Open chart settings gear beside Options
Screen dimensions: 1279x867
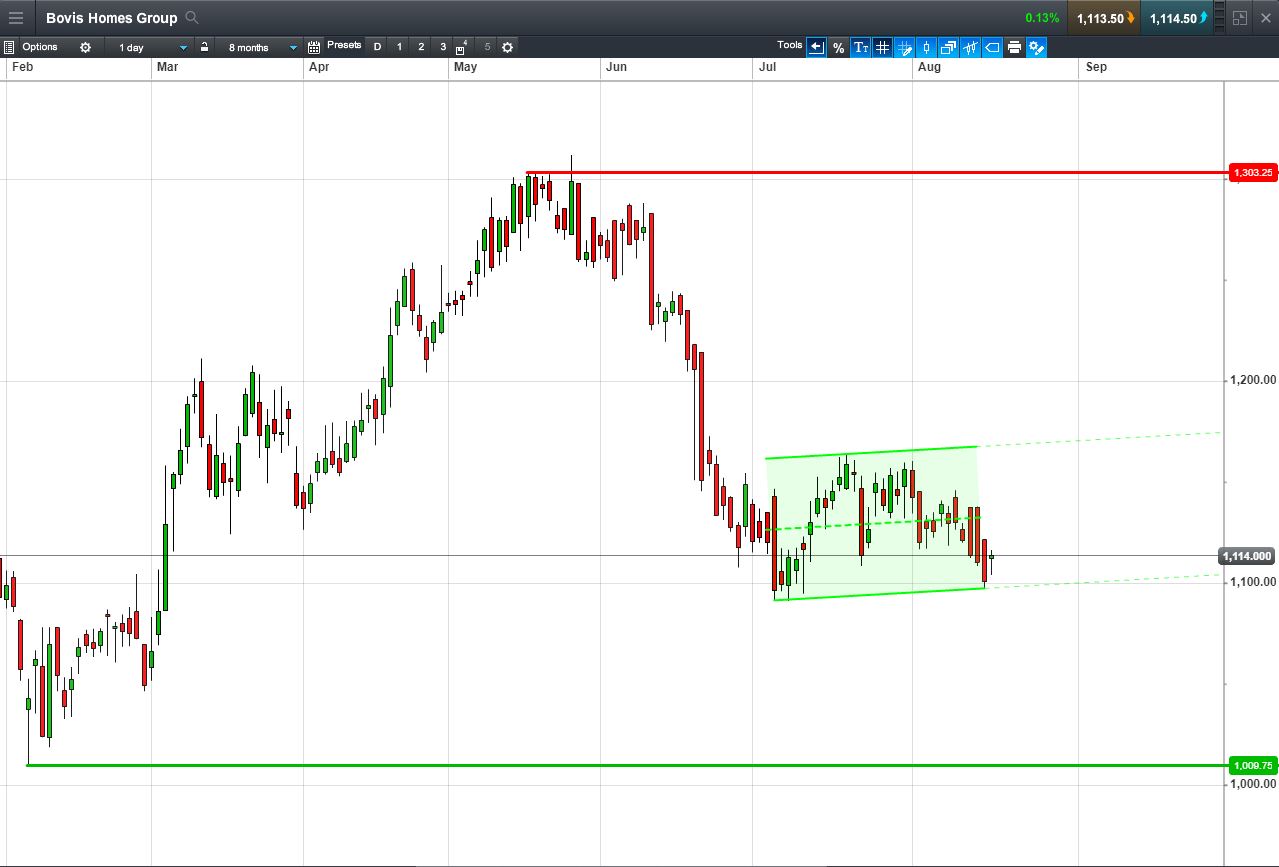click(x=85, y=47)
